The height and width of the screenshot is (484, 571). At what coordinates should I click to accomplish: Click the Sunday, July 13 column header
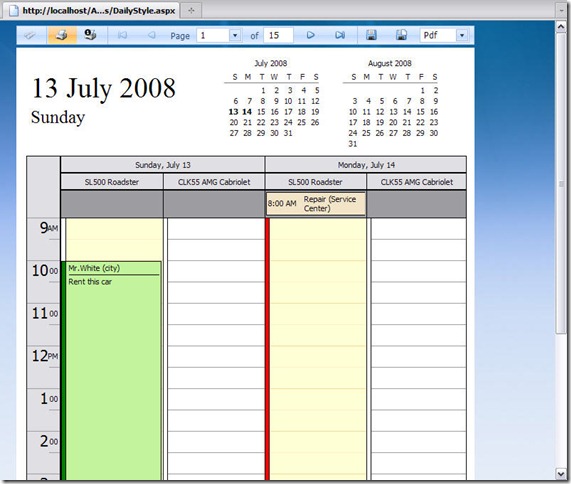[x=163, y=165]
